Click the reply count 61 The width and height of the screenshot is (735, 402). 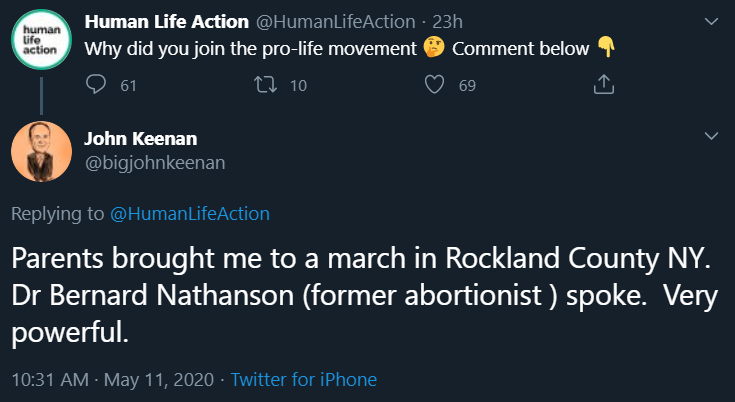[128, 86]
